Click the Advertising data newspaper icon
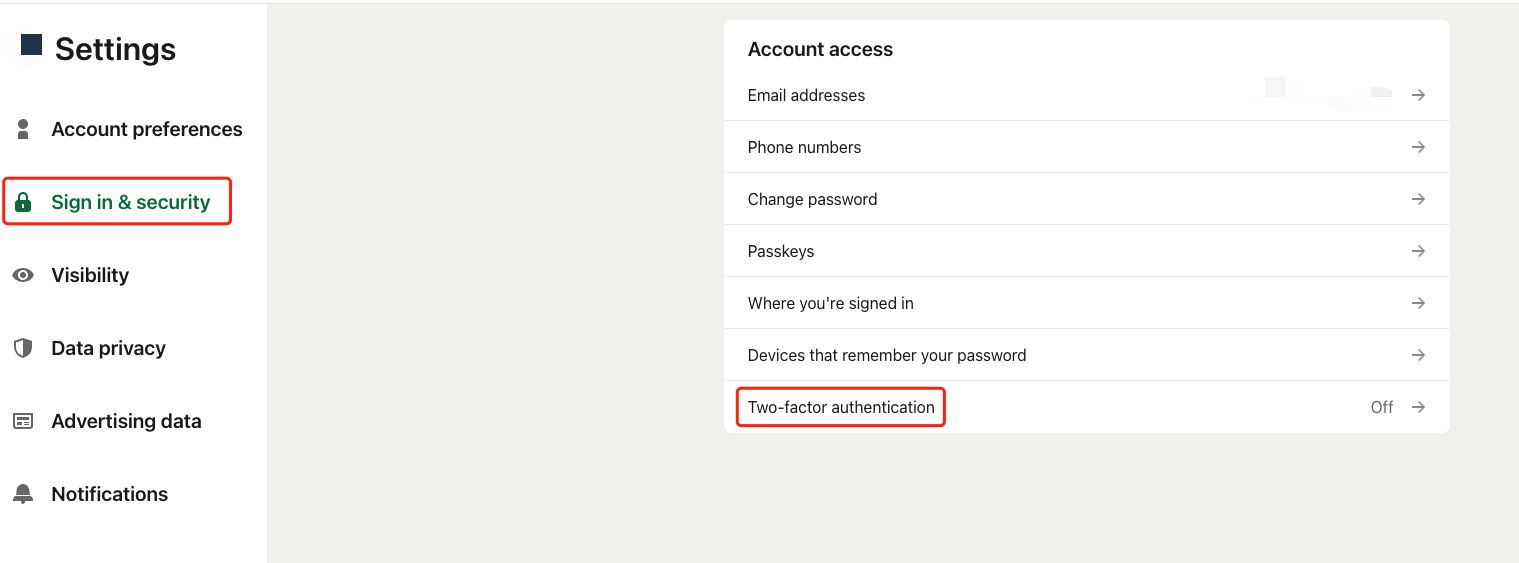 tap(23, 421)
